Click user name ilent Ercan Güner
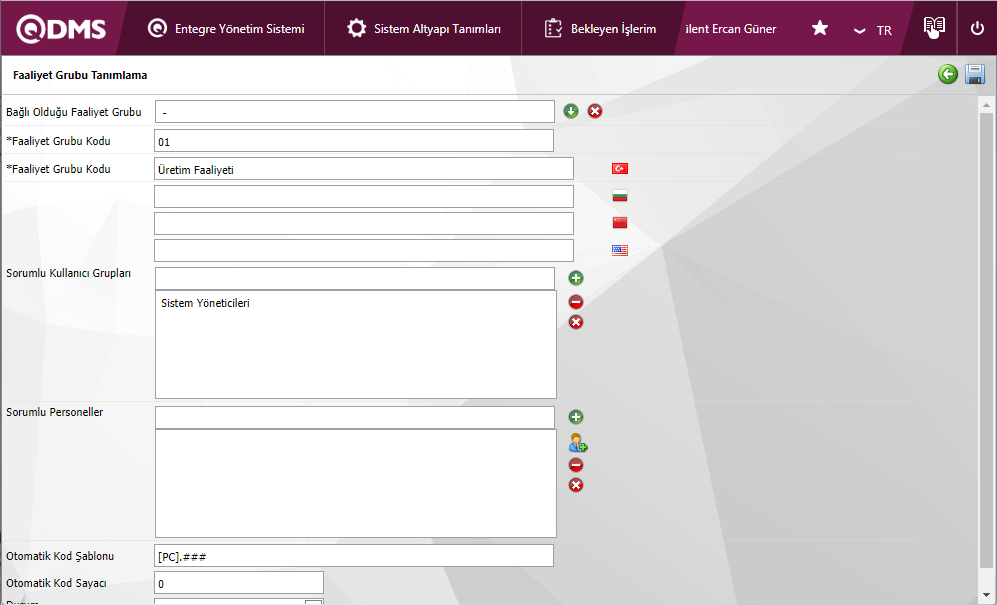Image resolution: width=997 pixels, height=605 pixels. click(x=731, y=29)
